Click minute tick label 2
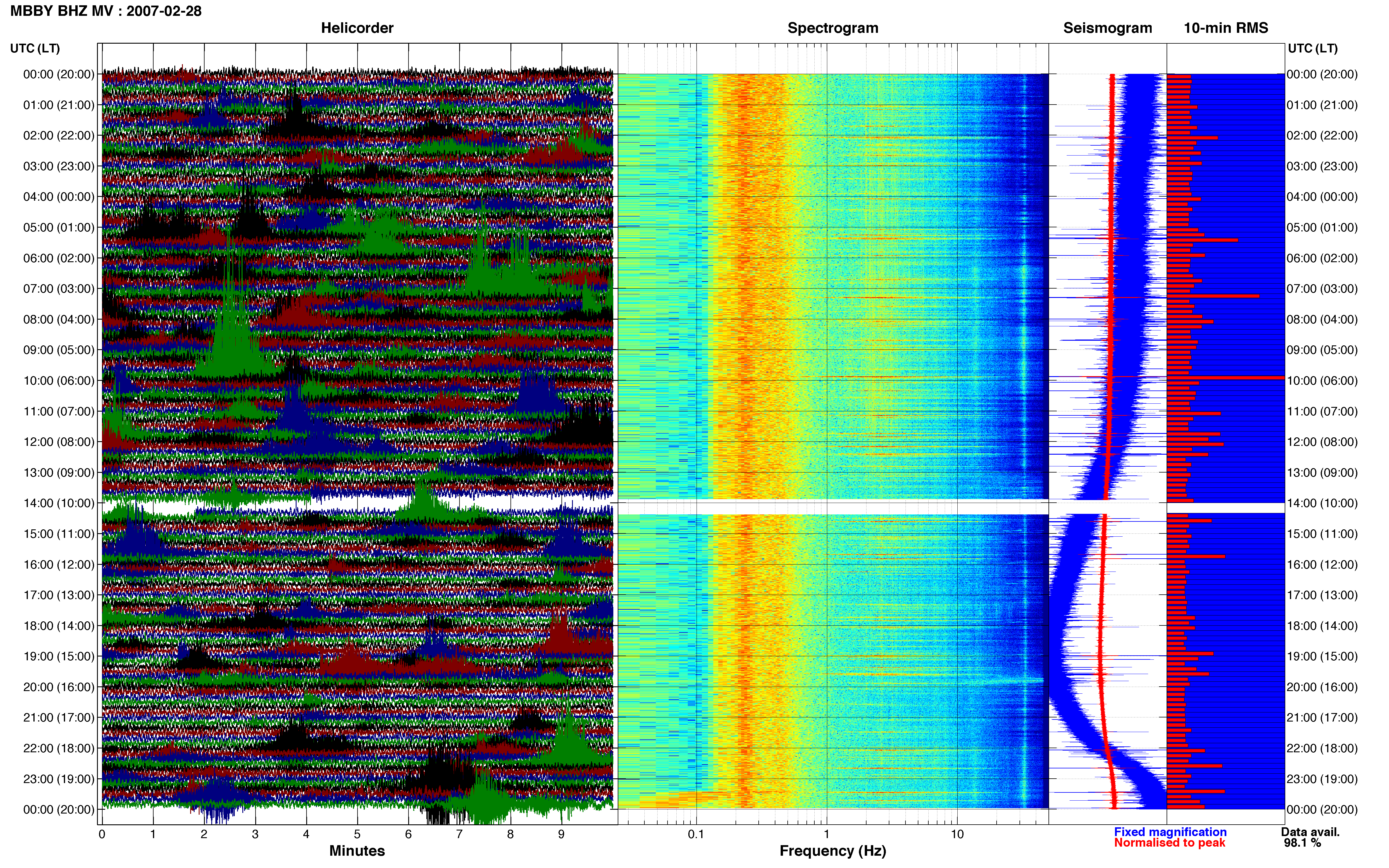This screenshot has width=1389, height=868. coord(204,835)
